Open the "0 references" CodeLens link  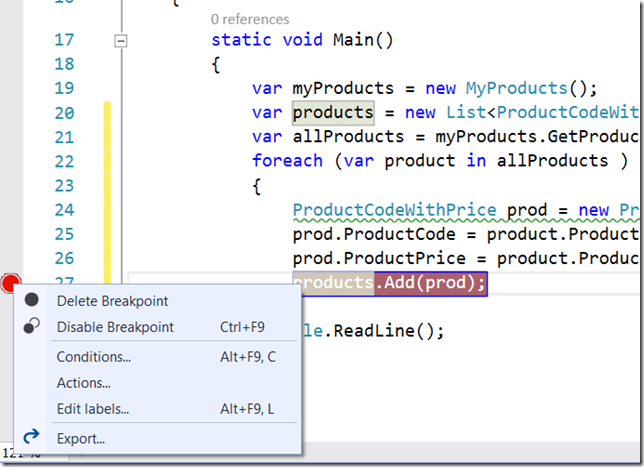[250, 19]
